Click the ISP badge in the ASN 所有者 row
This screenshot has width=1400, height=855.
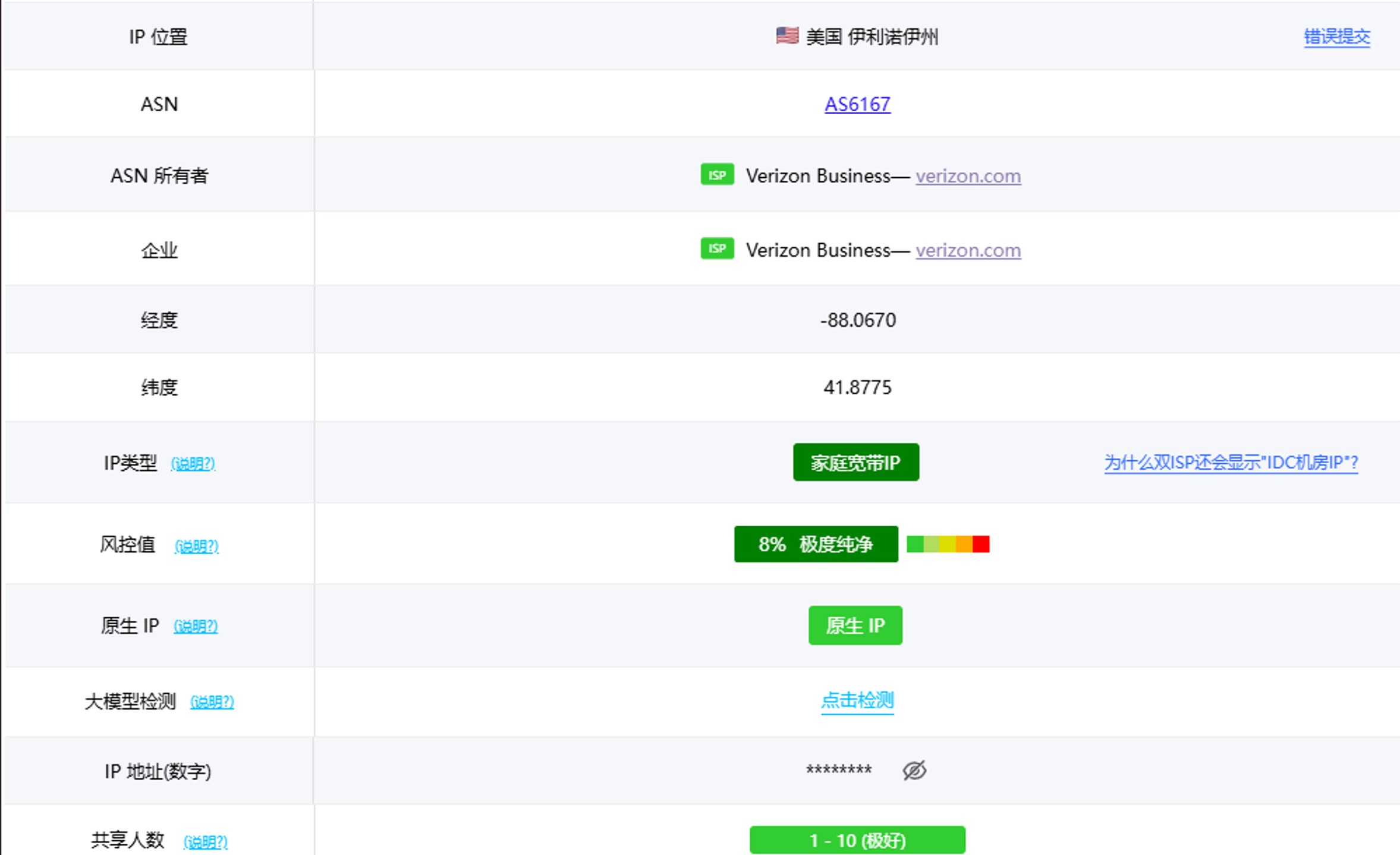pos(716,175)
